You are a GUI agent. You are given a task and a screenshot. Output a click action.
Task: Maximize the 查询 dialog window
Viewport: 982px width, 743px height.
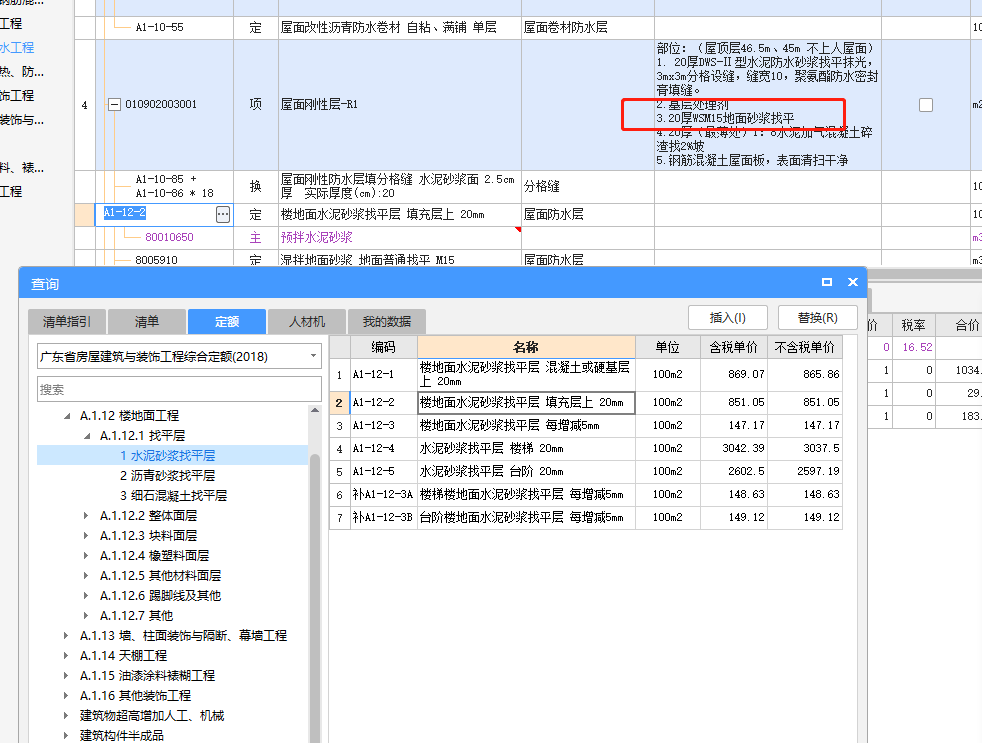click(x=827, y=283)
